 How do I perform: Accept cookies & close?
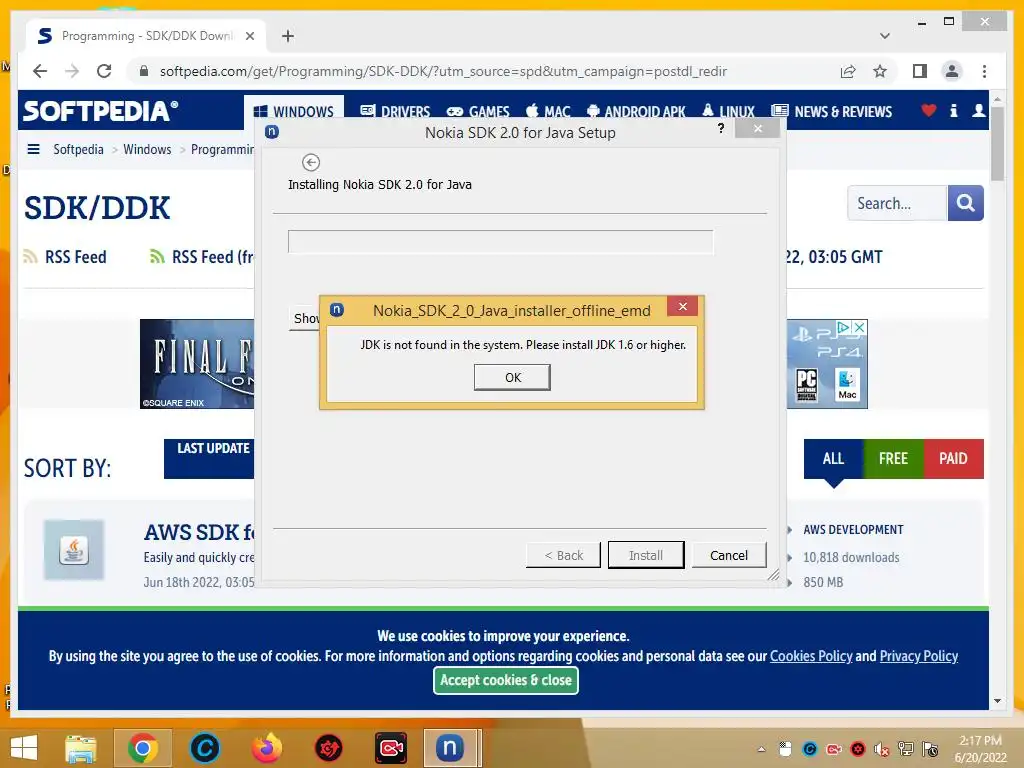pos(505,680)
